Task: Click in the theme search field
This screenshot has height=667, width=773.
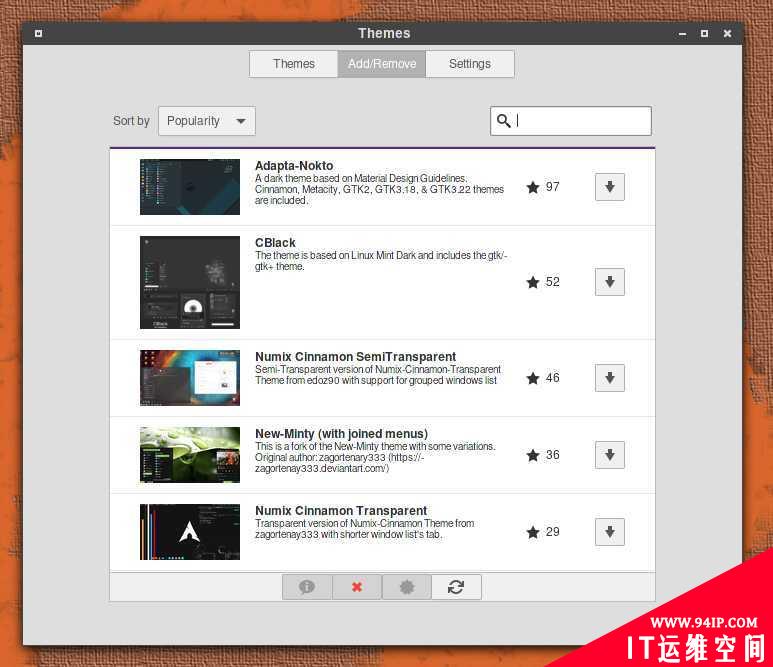Action: [x=571, y=121]
